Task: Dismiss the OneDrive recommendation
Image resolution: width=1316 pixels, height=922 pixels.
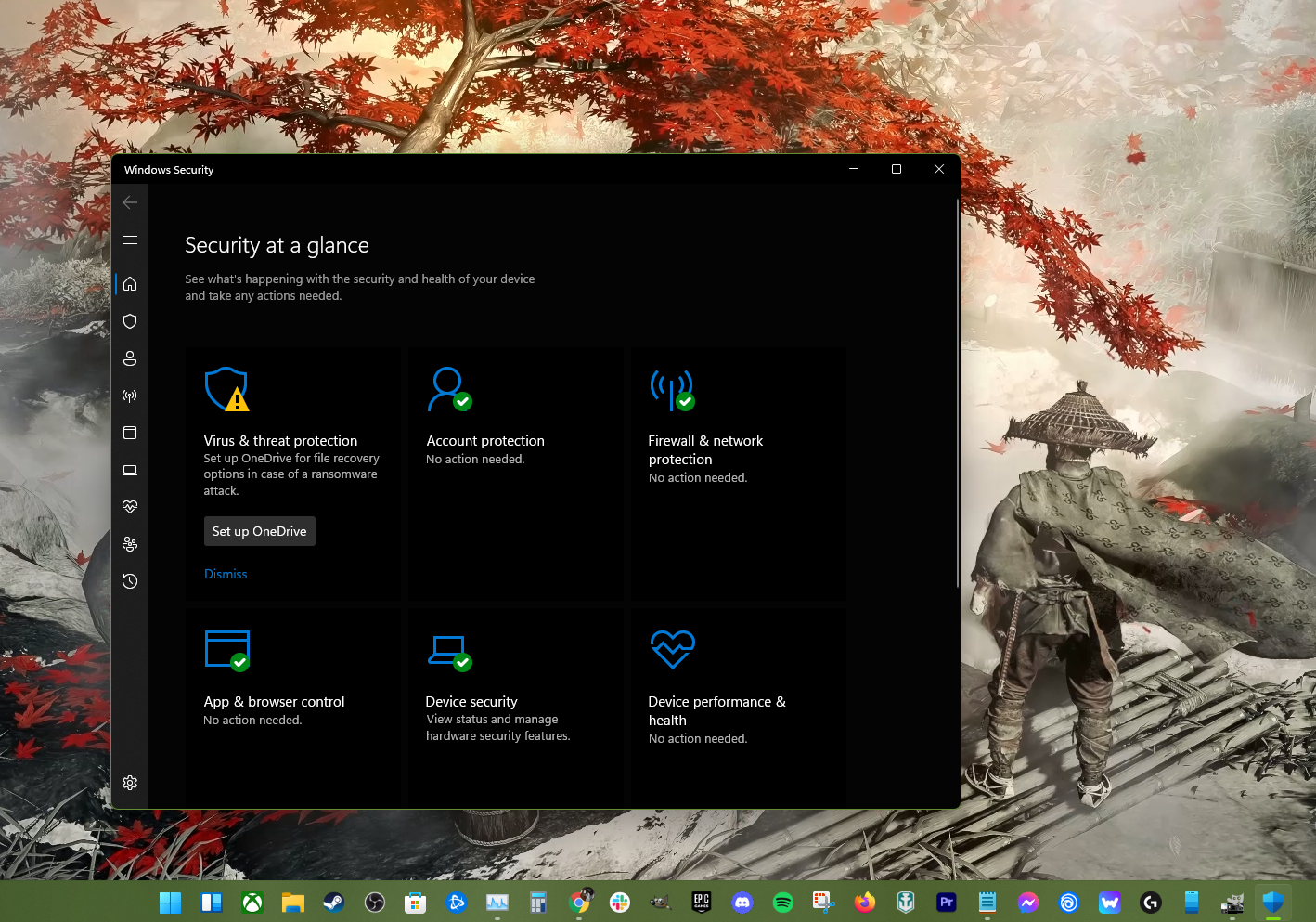Action: point(226,574)
